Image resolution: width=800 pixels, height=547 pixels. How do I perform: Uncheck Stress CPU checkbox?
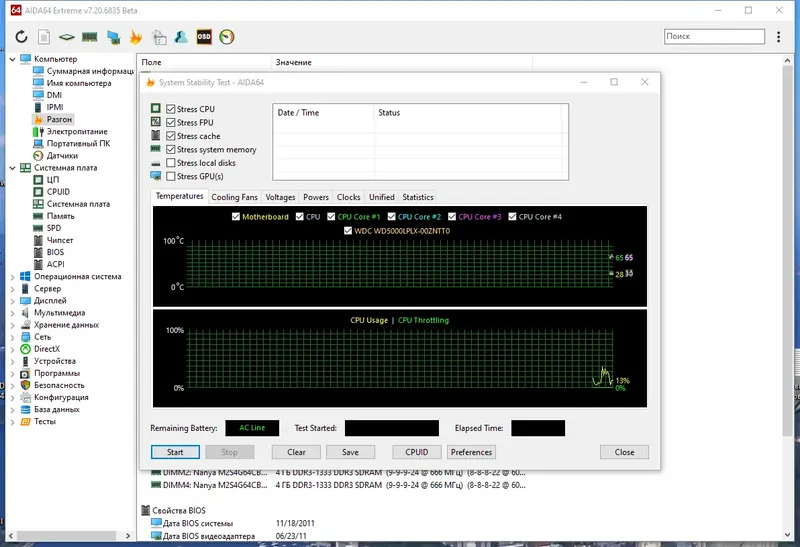click(170, 109)
